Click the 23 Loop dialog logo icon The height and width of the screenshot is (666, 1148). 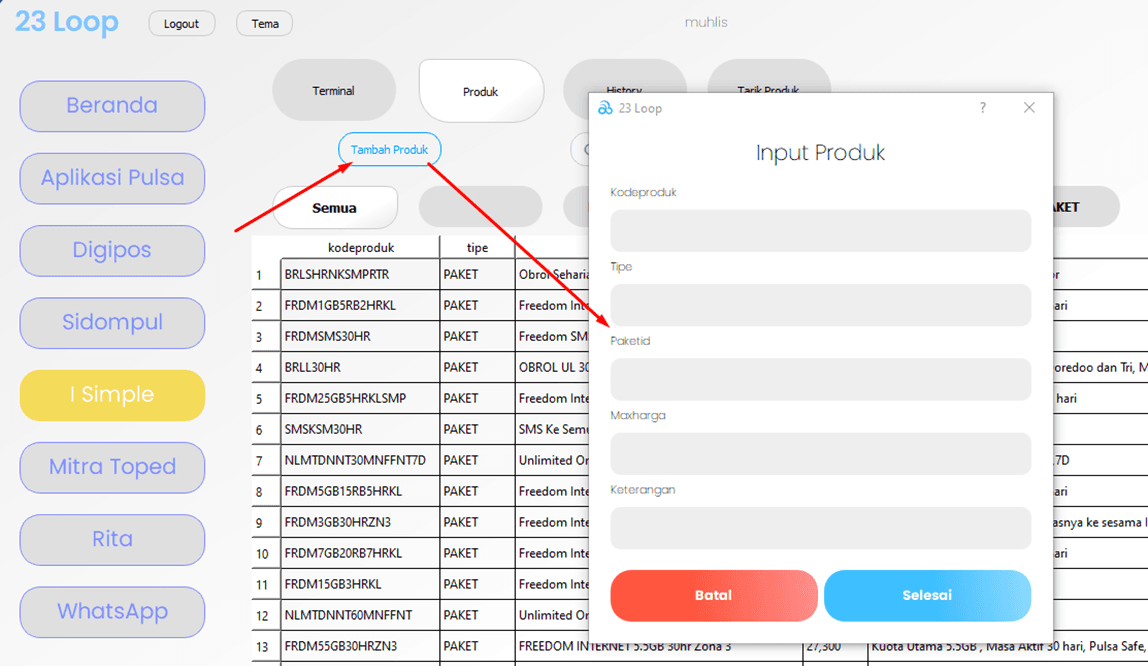pyautogui.click(x=605, y=108)
